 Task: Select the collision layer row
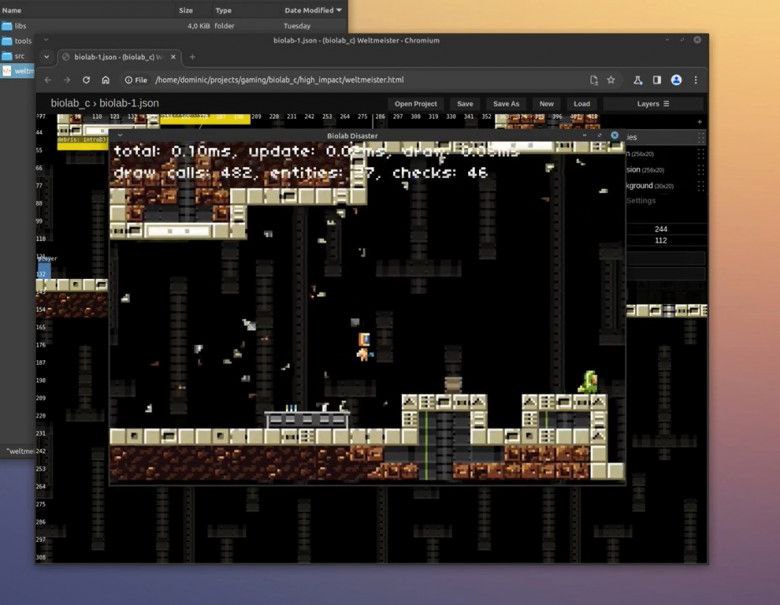tap(664, 170)
